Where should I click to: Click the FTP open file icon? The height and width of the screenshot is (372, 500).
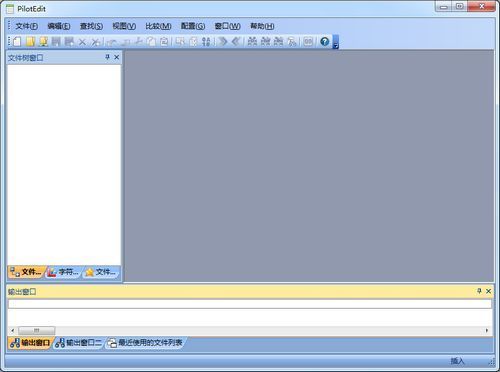43,42
